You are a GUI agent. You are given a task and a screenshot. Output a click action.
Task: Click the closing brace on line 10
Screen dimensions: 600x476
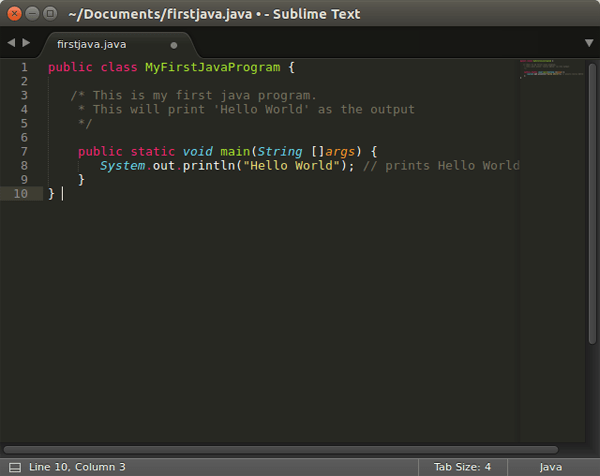click(51, 194)
